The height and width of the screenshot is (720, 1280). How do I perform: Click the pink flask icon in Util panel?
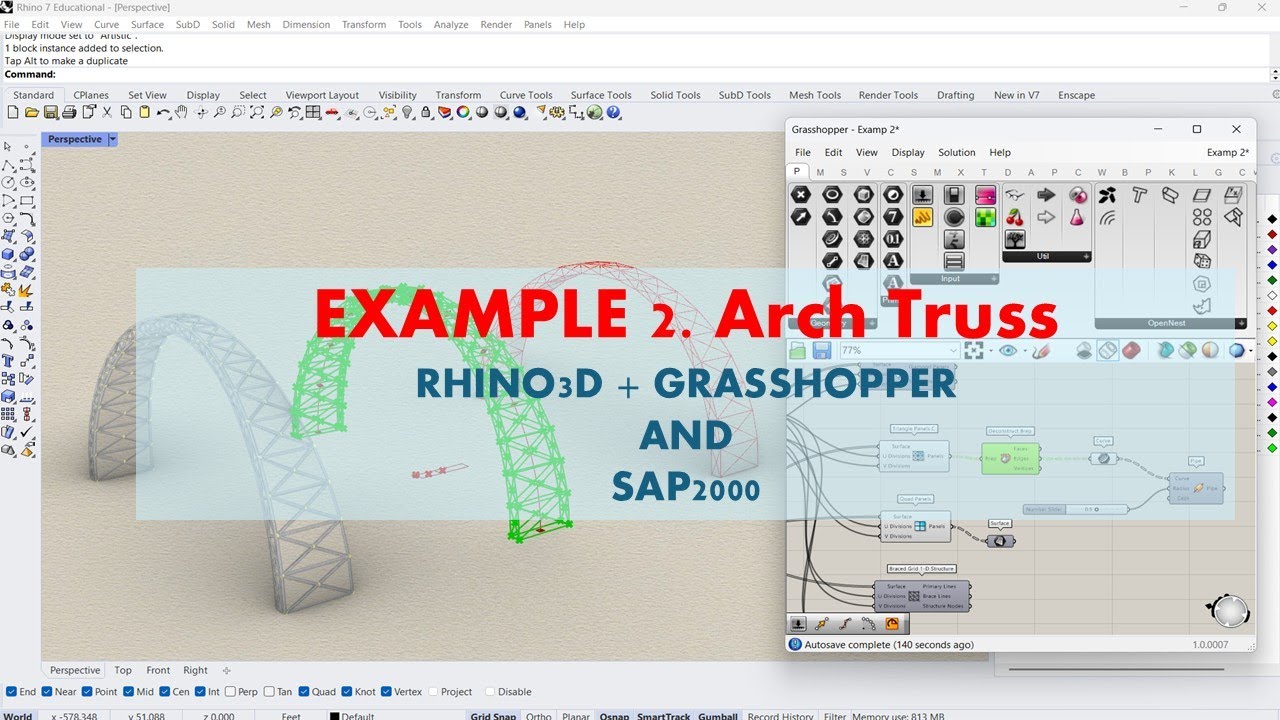click(x=1077, y=217)
